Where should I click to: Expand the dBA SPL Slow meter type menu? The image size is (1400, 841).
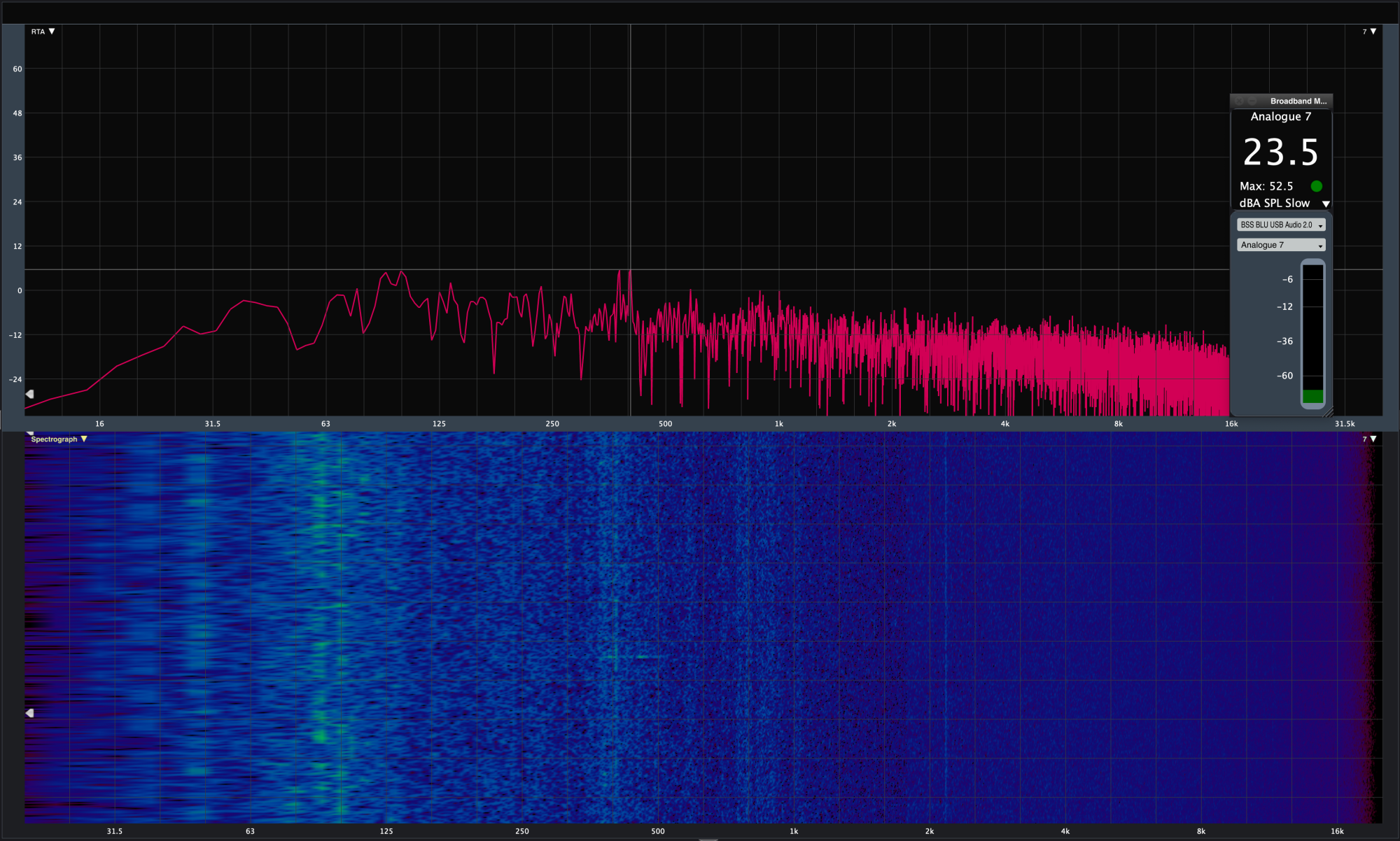1325,204
